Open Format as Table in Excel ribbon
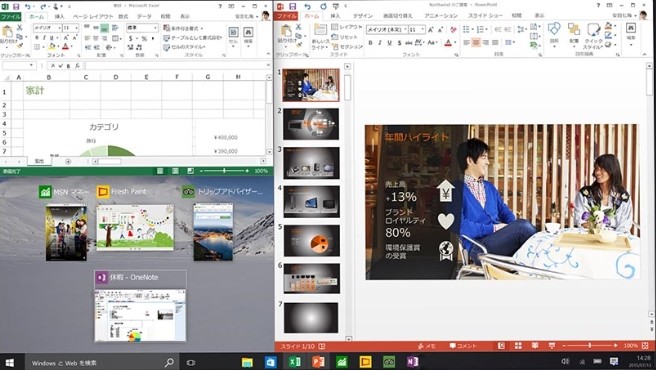Image resolution: width=656 pixels, height=370 pixels. pos(192,38)
